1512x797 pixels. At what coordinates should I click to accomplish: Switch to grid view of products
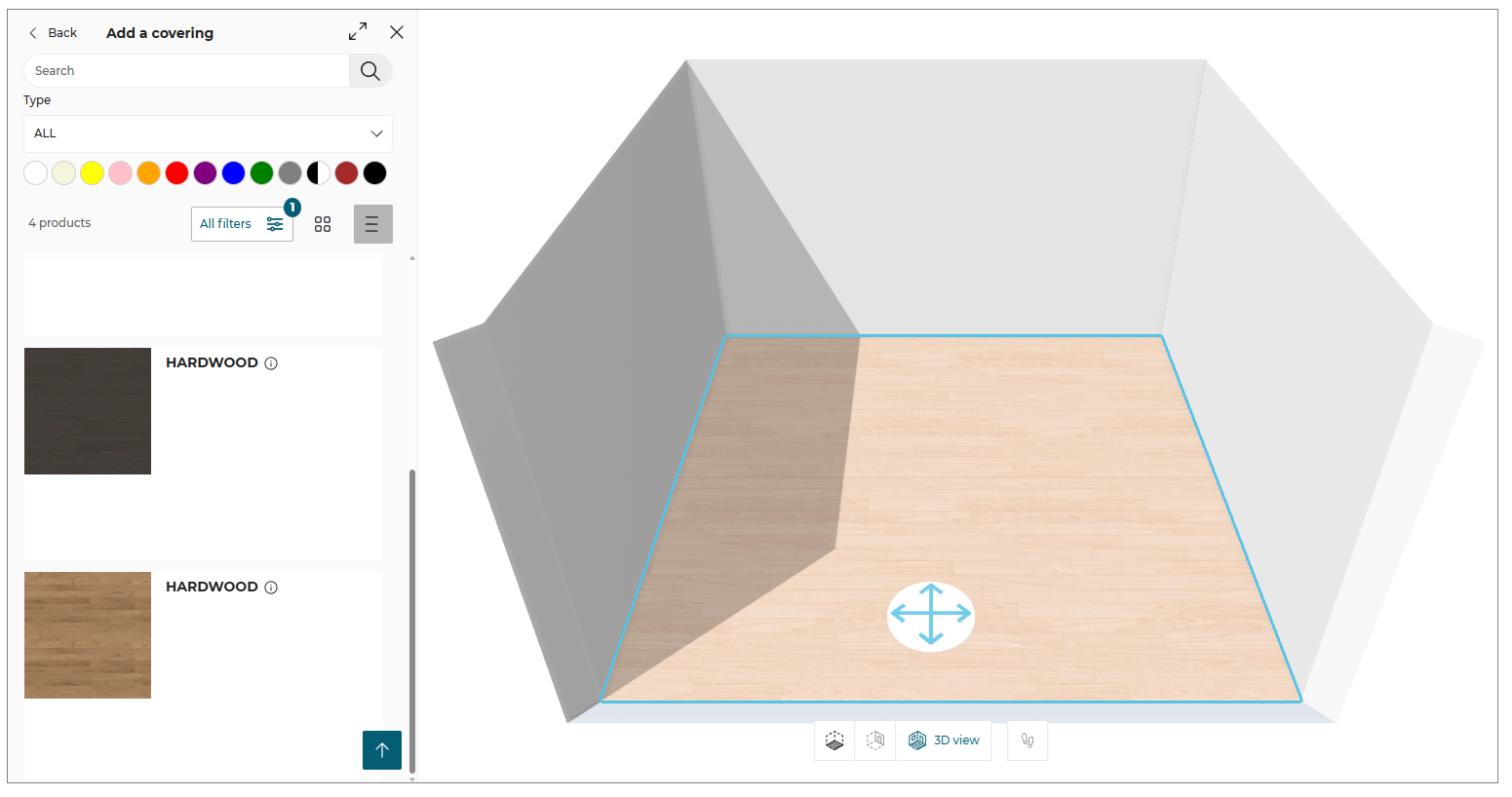click(323, 224)
